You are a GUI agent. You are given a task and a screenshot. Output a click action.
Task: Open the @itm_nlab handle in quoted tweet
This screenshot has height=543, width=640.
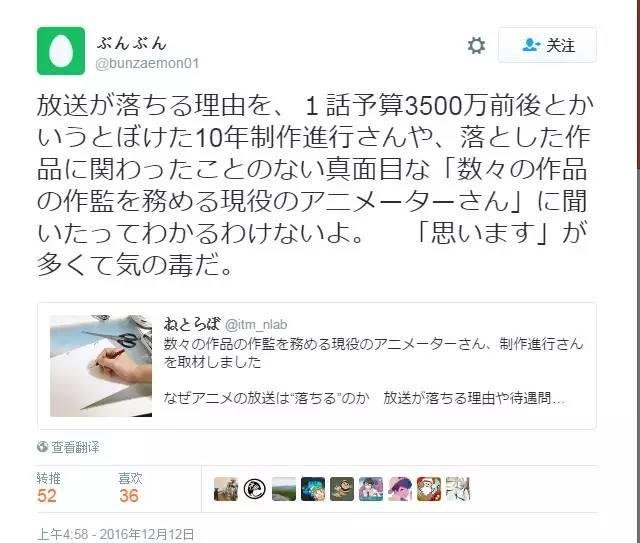point(256,325)
